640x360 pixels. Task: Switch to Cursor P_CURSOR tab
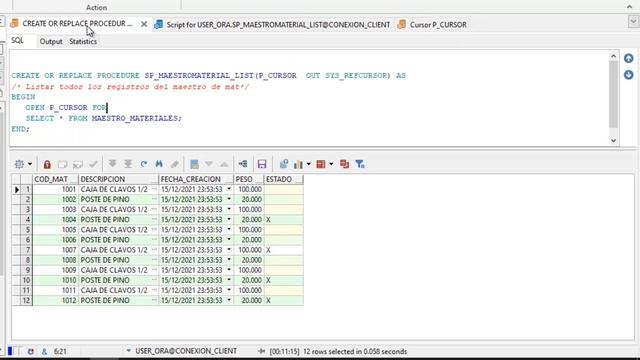(432, 24)
